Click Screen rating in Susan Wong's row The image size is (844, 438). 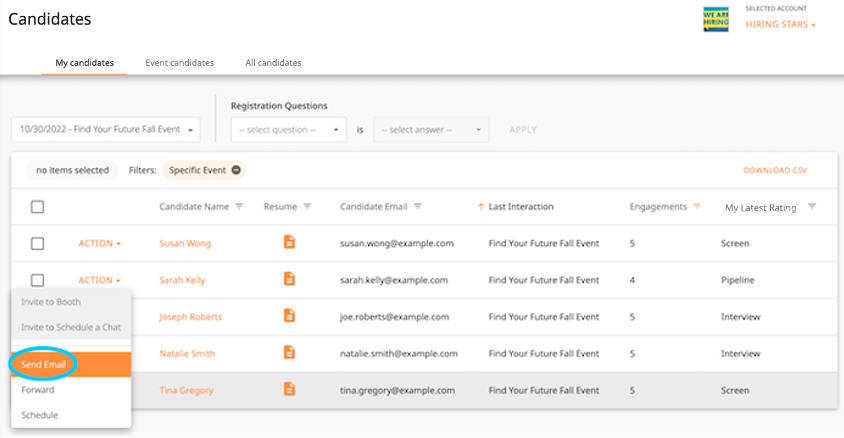pos(735,243)
